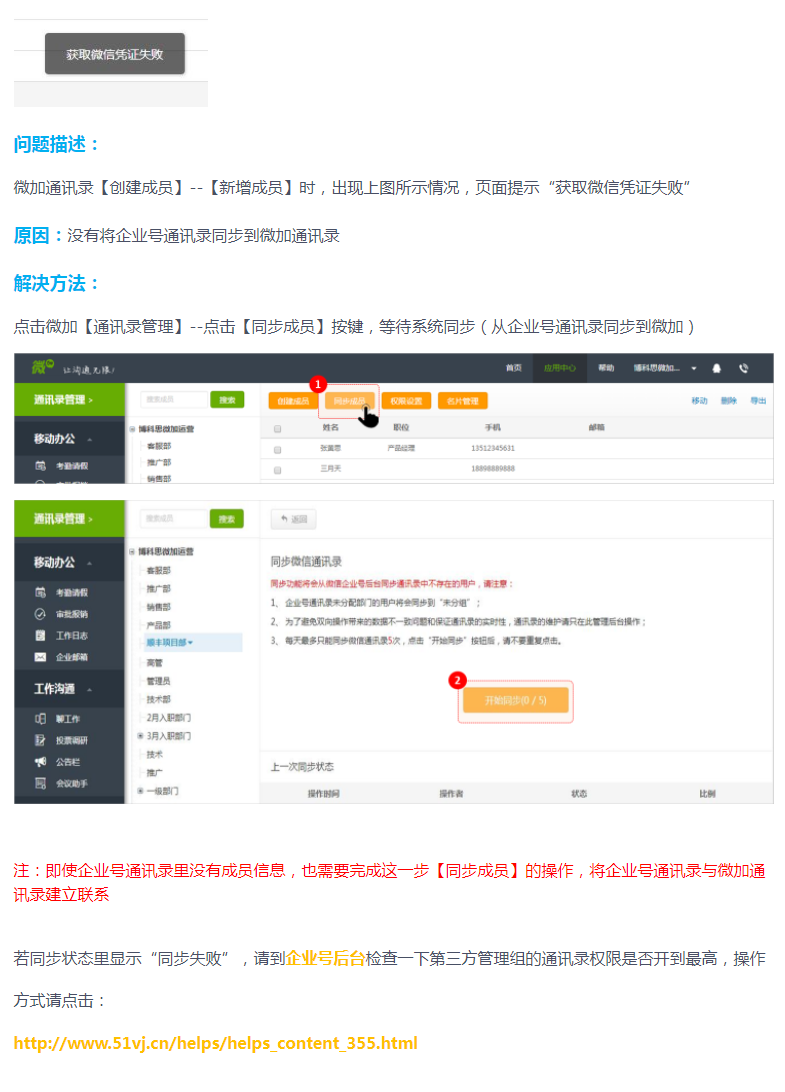Viewport: 785px width, 1092px height.
Task: Click the 获取微信凭证失败 toast message
Action: pos(115,54)
